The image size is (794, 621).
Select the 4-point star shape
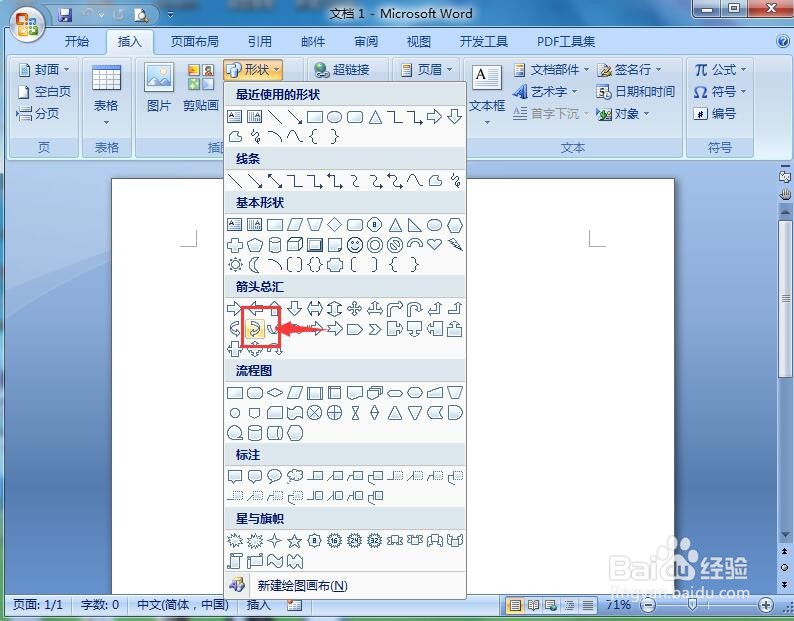(x=274, y=541)
